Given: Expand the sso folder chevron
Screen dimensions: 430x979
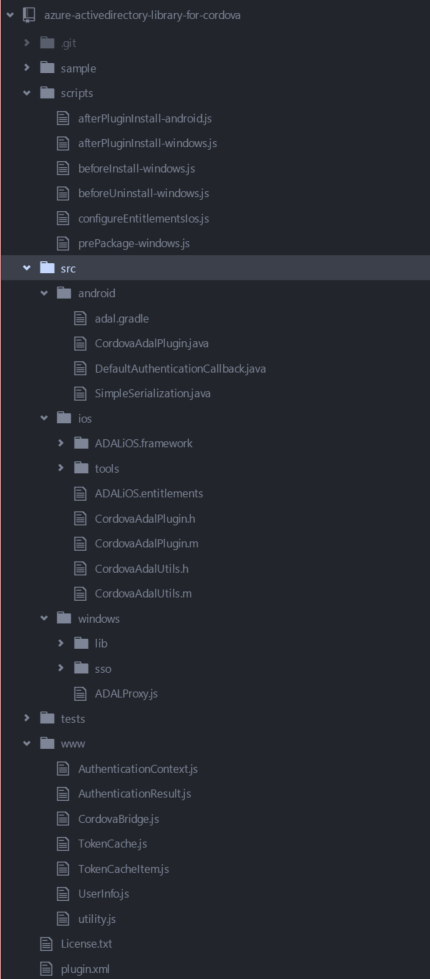Looking at the screenshot, I should (x=61, y=669).
